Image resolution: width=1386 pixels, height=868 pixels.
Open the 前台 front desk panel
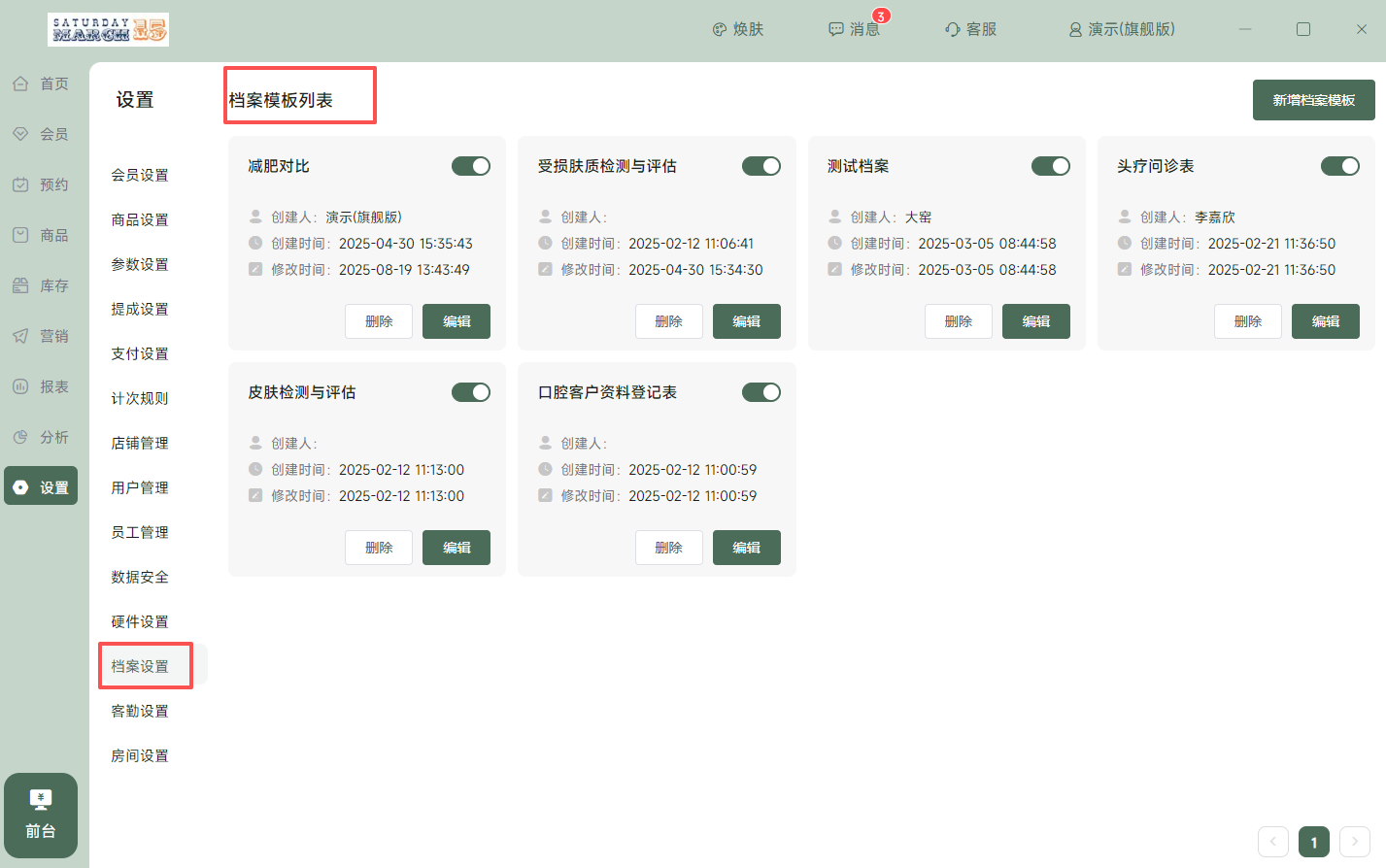pyautogui.click(x=41, y=815)
